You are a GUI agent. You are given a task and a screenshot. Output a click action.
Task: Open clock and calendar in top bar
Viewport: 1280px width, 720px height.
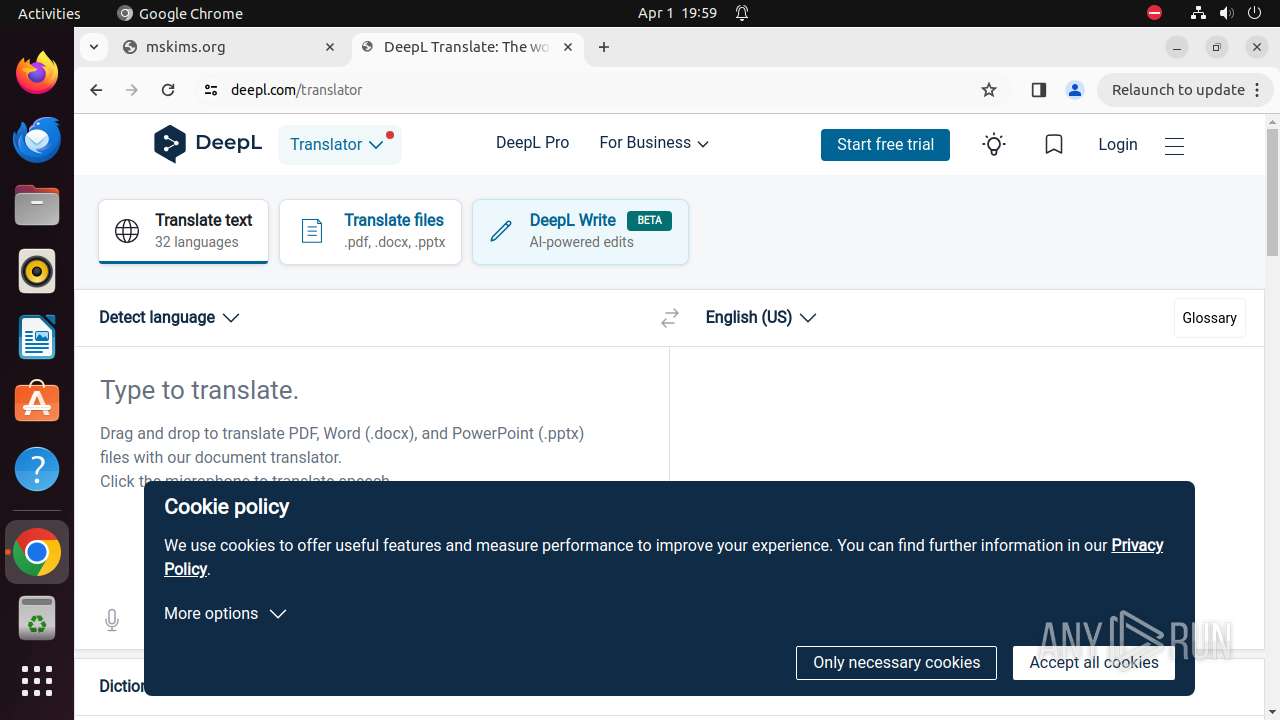click(677, 13)
